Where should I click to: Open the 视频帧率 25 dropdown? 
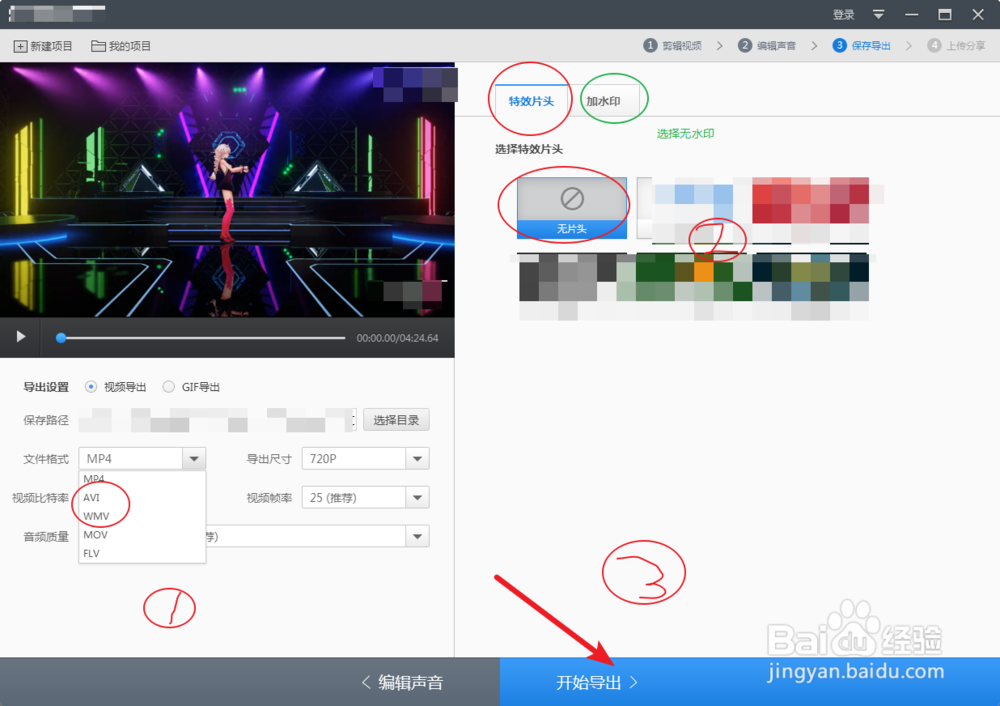click(365, 497)
